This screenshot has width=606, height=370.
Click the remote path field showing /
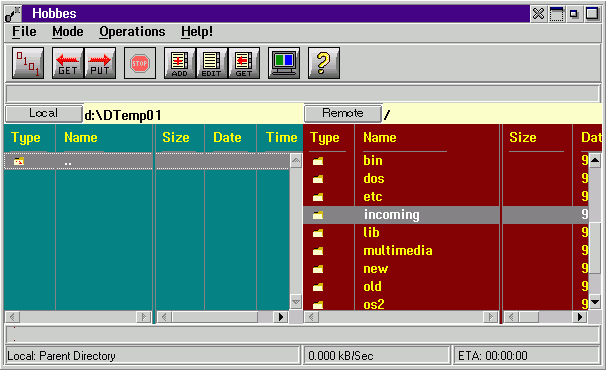(x=492, y=114)
